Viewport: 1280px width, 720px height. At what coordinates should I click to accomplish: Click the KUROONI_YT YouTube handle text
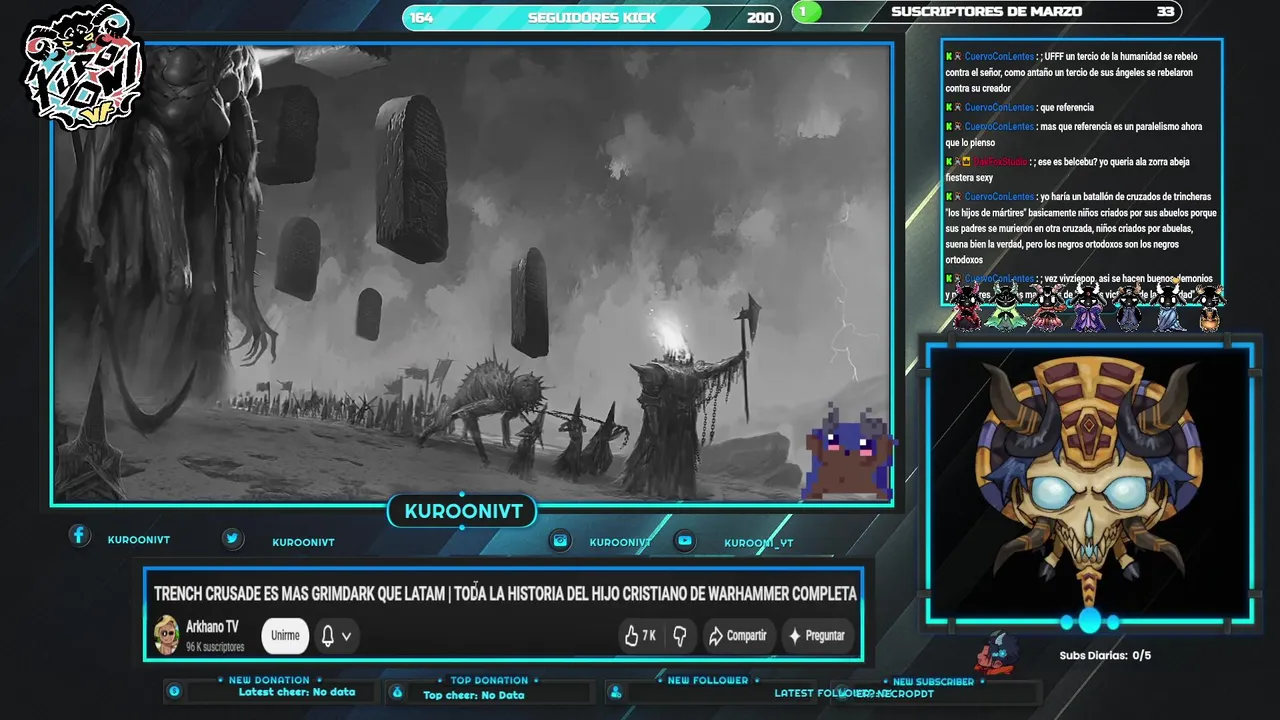click(759, 543)
